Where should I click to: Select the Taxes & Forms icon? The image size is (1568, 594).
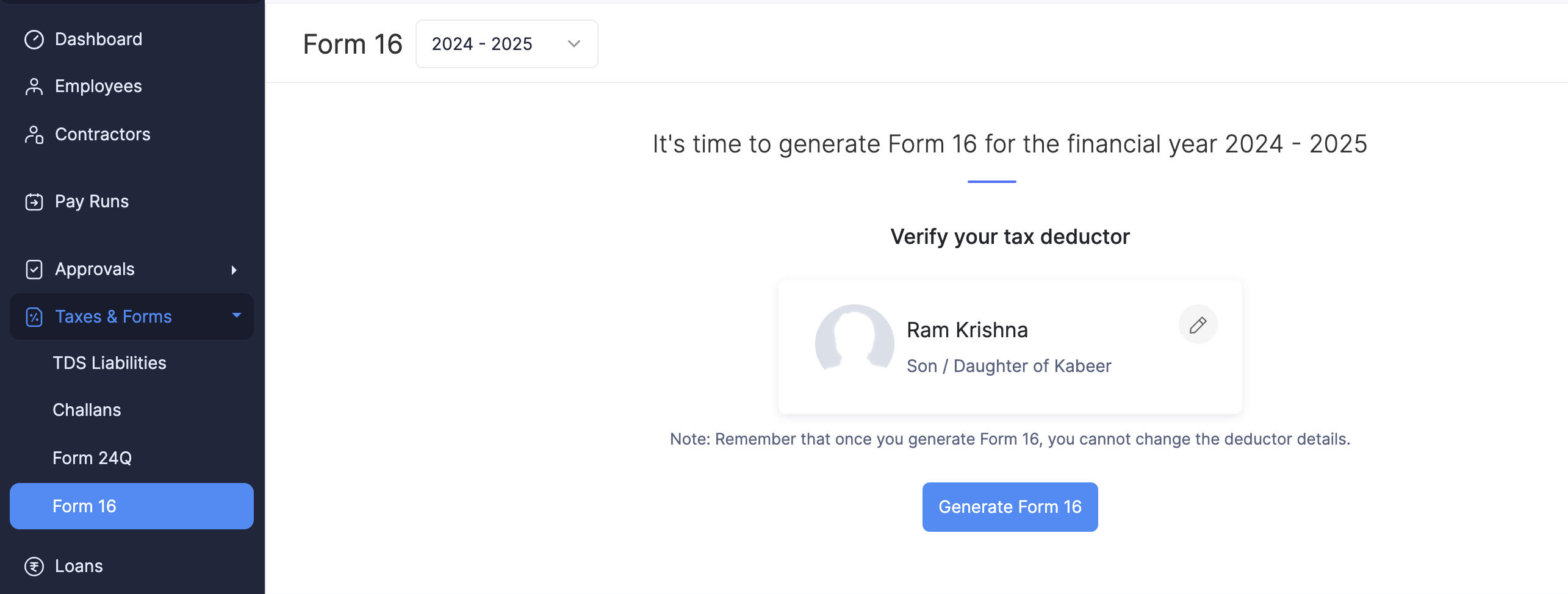(x=34, y=317)
